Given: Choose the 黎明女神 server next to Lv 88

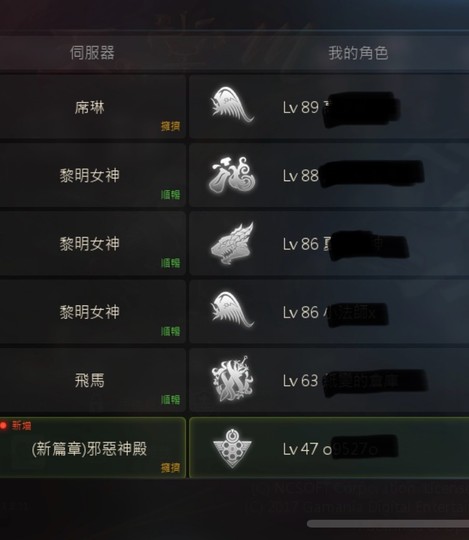Looking at the screenshot, I should coord(92,175).
